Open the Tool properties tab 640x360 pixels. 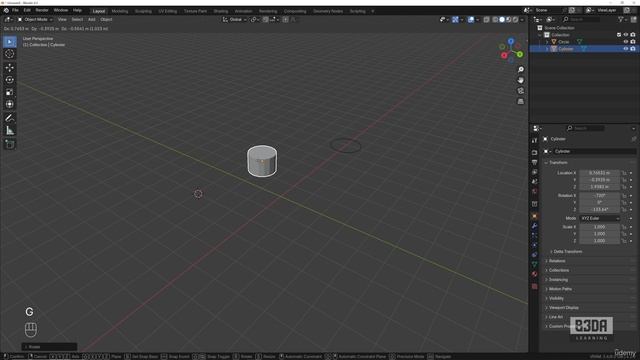pos(535,141)
